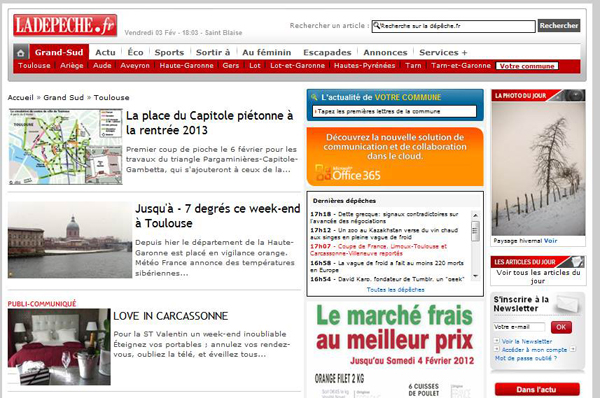Expand the Services + menu

[x=443, y=52]
